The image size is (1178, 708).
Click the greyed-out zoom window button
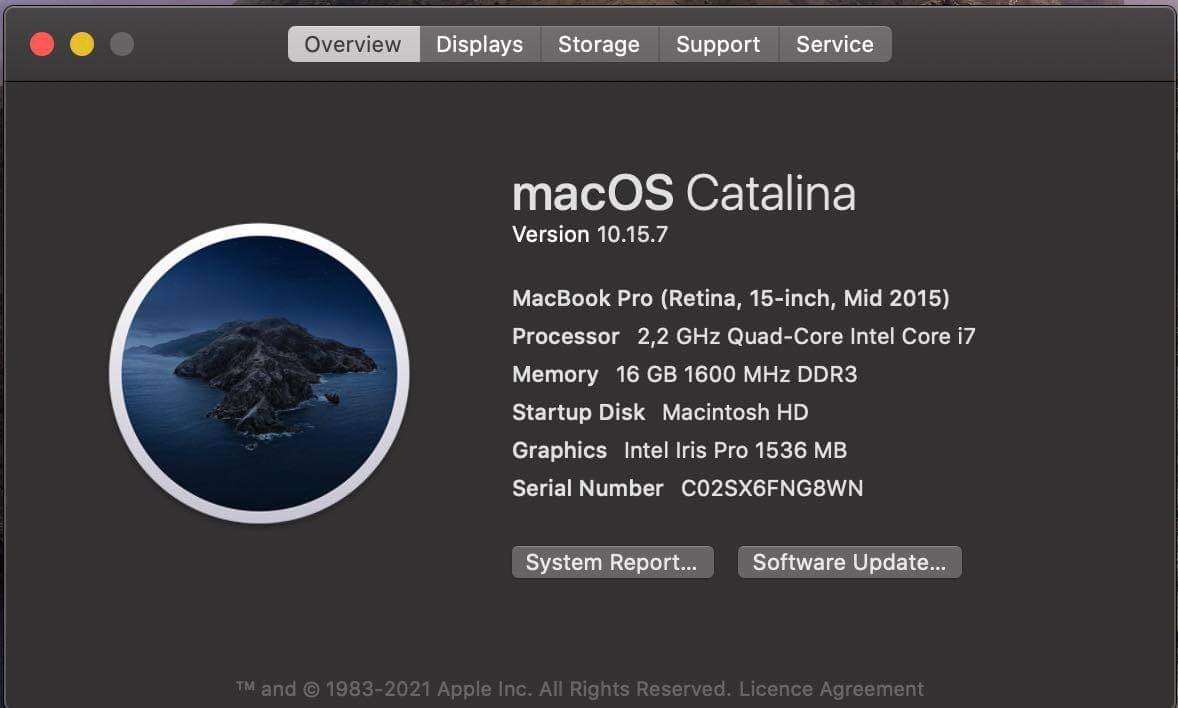[x=122, y=44]
